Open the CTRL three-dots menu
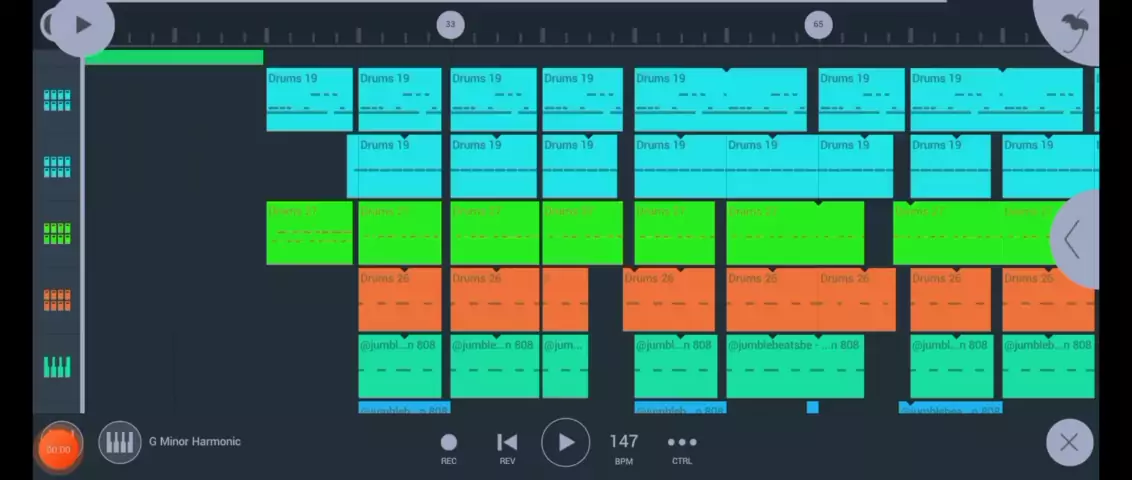 682,442
